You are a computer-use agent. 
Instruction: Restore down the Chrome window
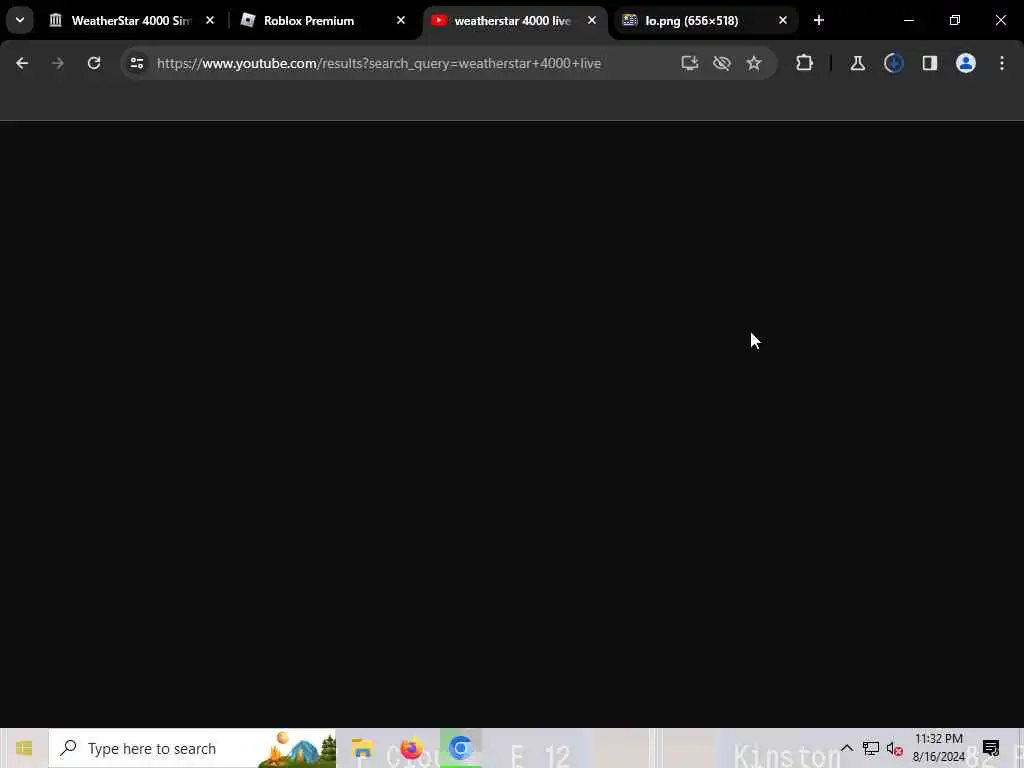click(955, 20)
